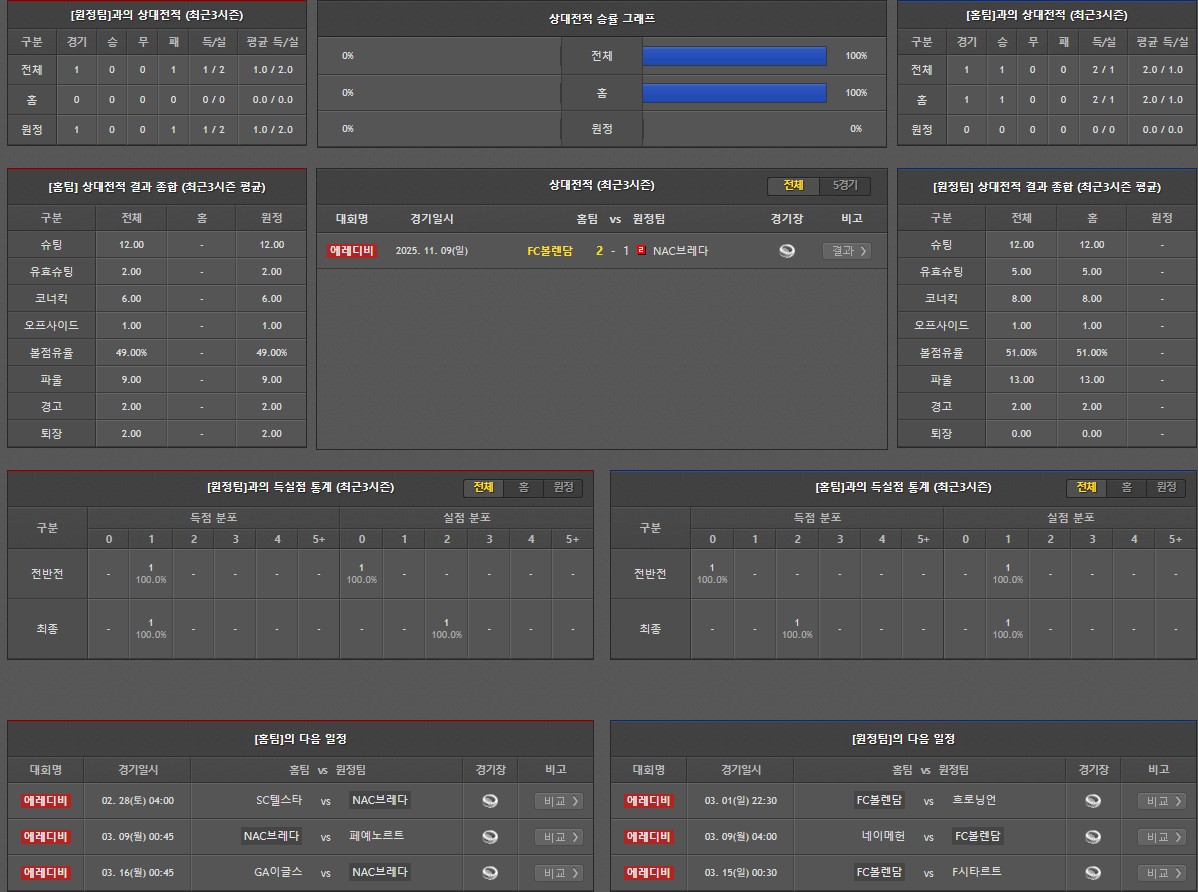Click 에레디비 league badge in head-to-head row
Image resolution: width=1198 pixels, height=892 pixels.
352,251
